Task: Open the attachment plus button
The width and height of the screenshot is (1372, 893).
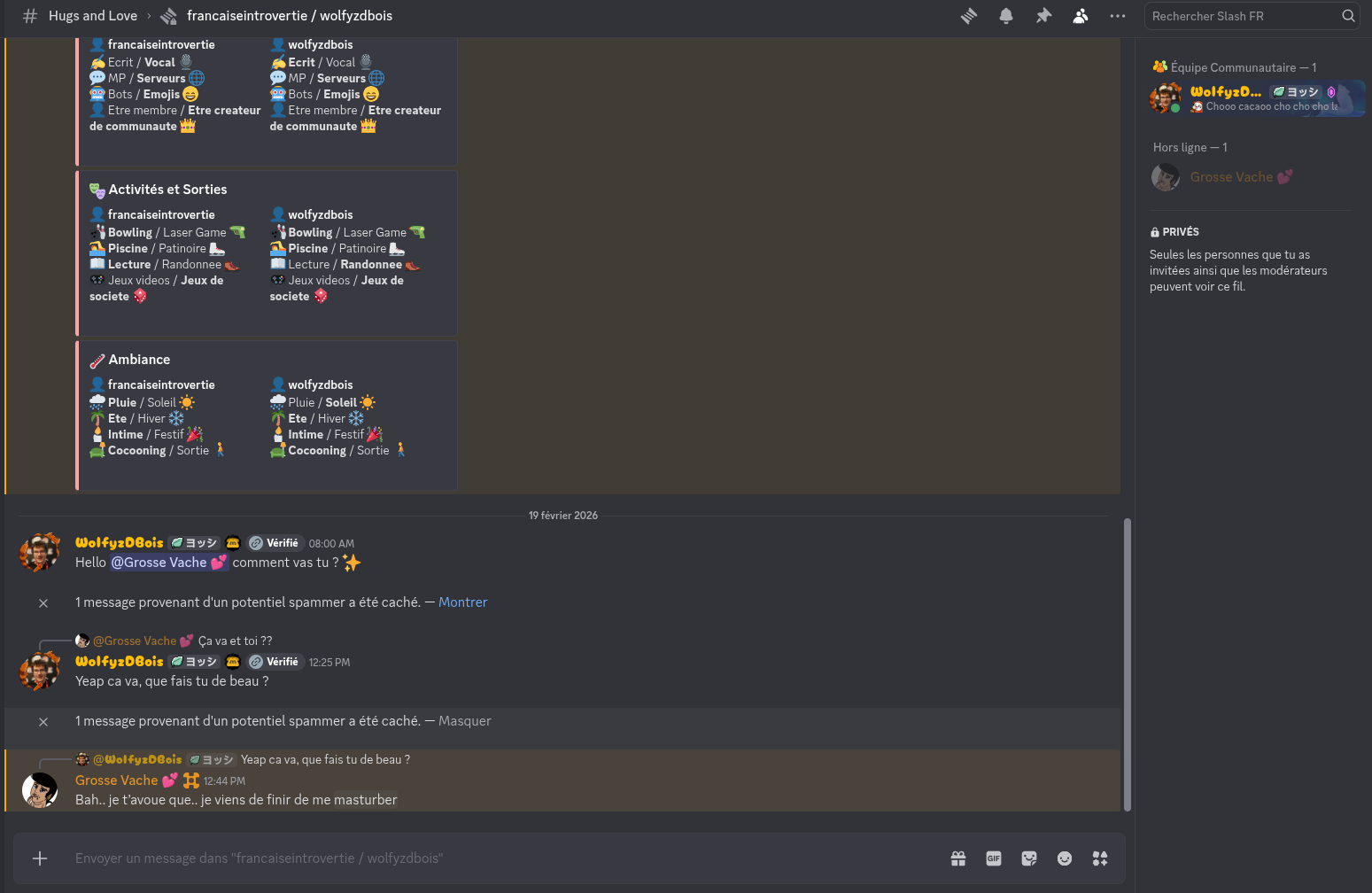Action: tap(40, 858)
